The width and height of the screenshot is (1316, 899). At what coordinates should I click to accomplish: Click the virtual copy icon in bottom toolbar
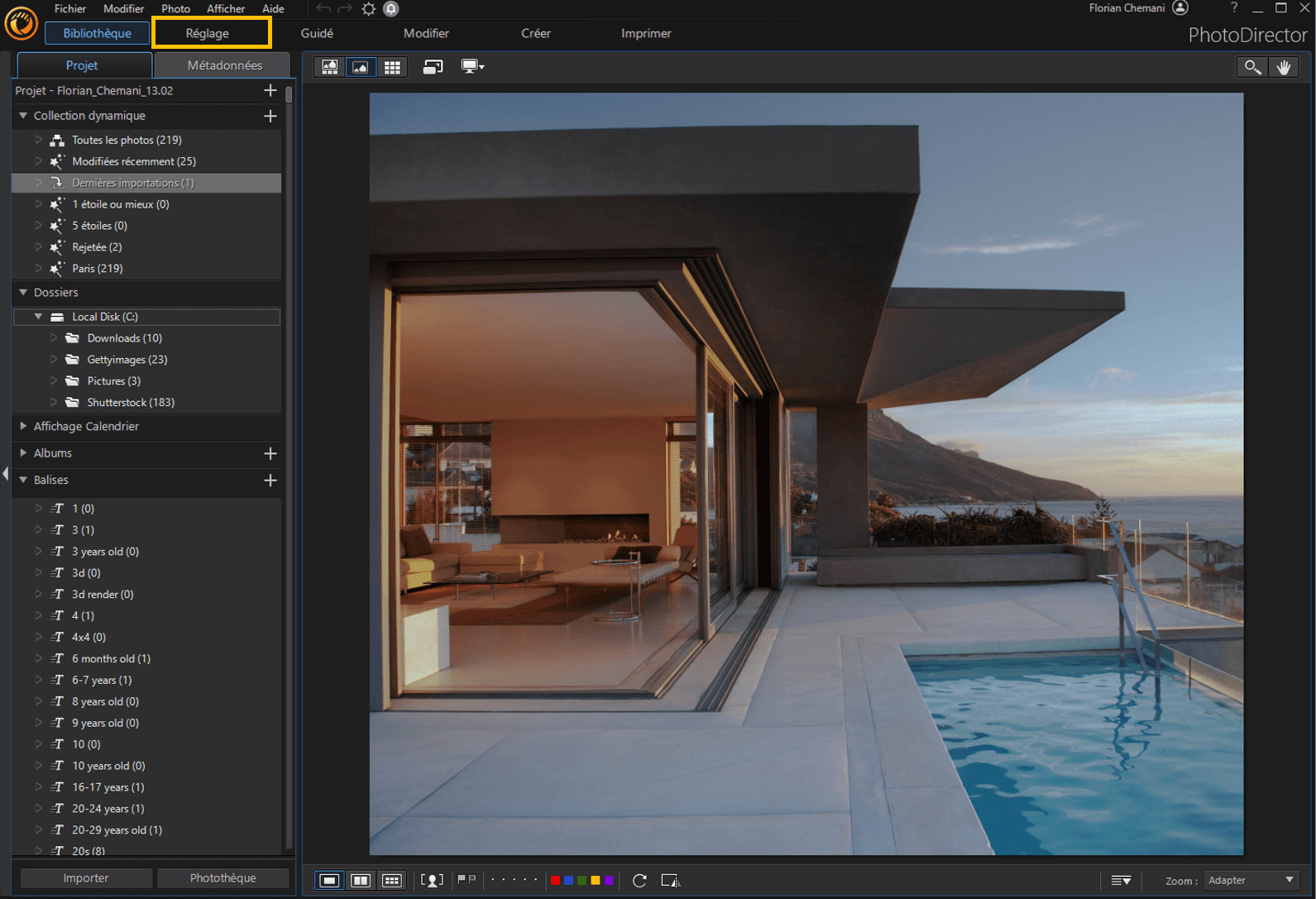point(670,880)
